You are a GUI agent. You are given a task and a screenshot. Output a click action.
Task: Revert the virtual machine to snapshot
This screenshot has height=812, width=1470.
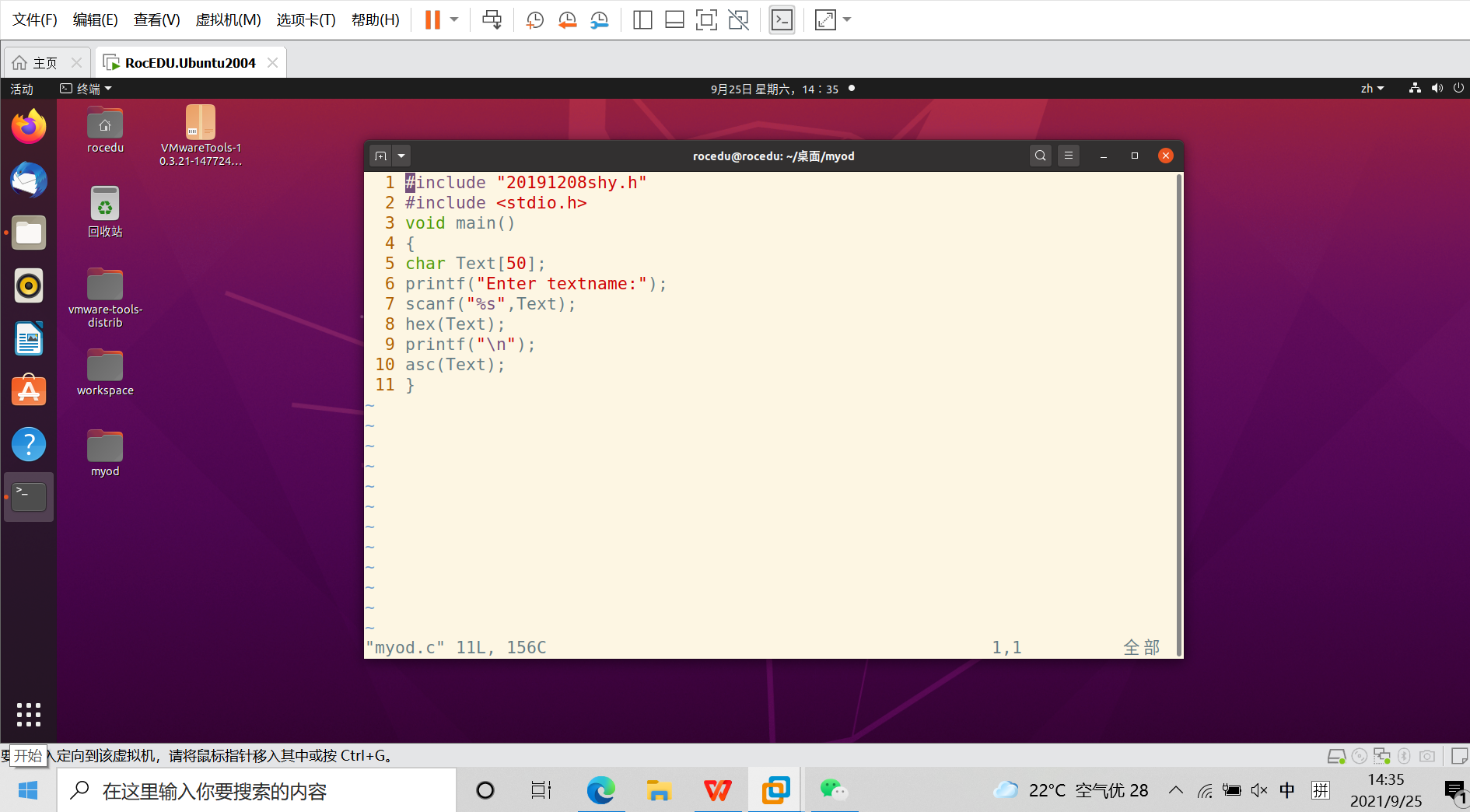pyautogui.click(x=568, y=19)
